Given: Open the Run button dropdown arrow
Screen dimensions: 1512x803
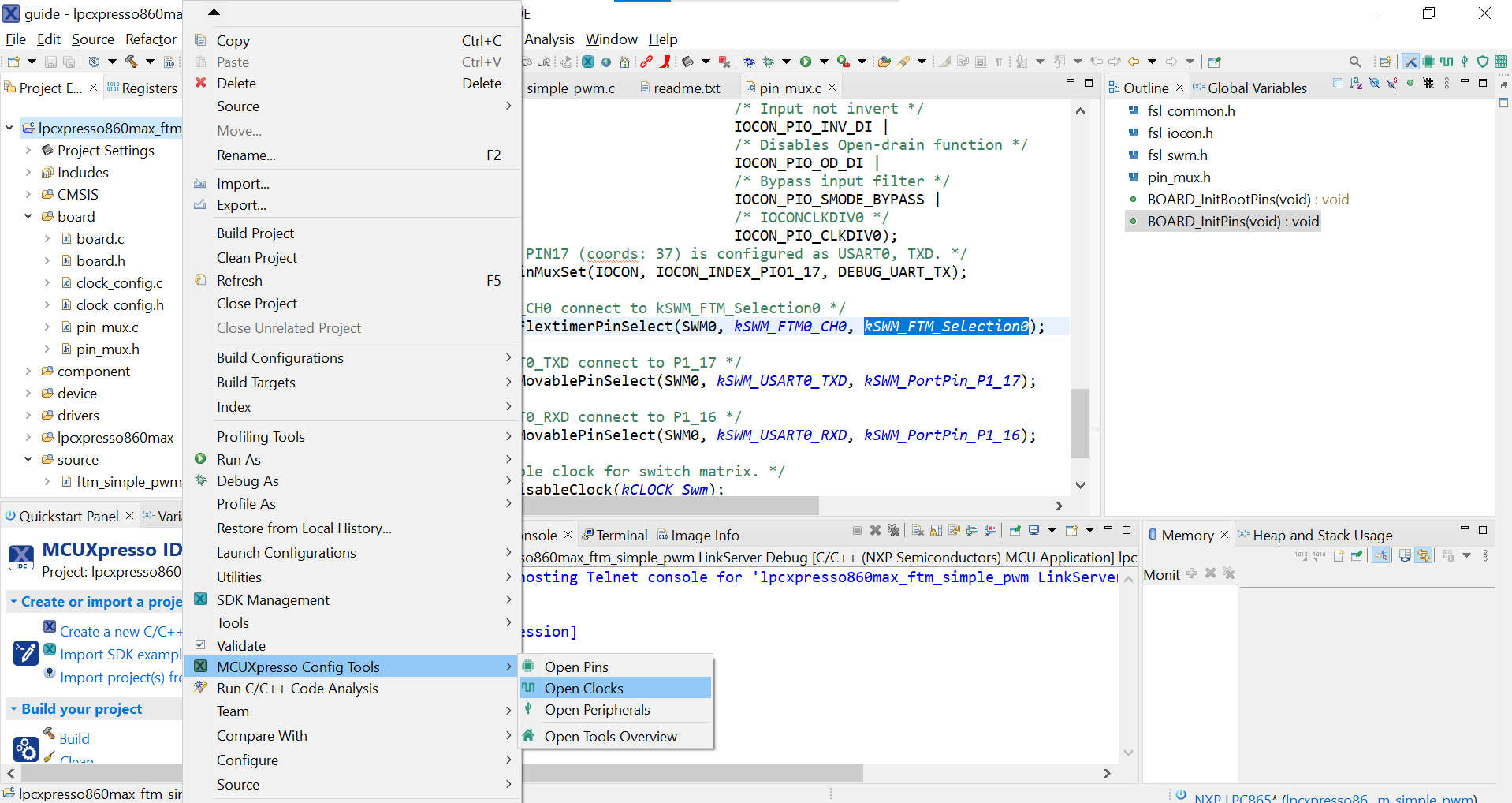Looking at the screenshot, I should (824, 62).
